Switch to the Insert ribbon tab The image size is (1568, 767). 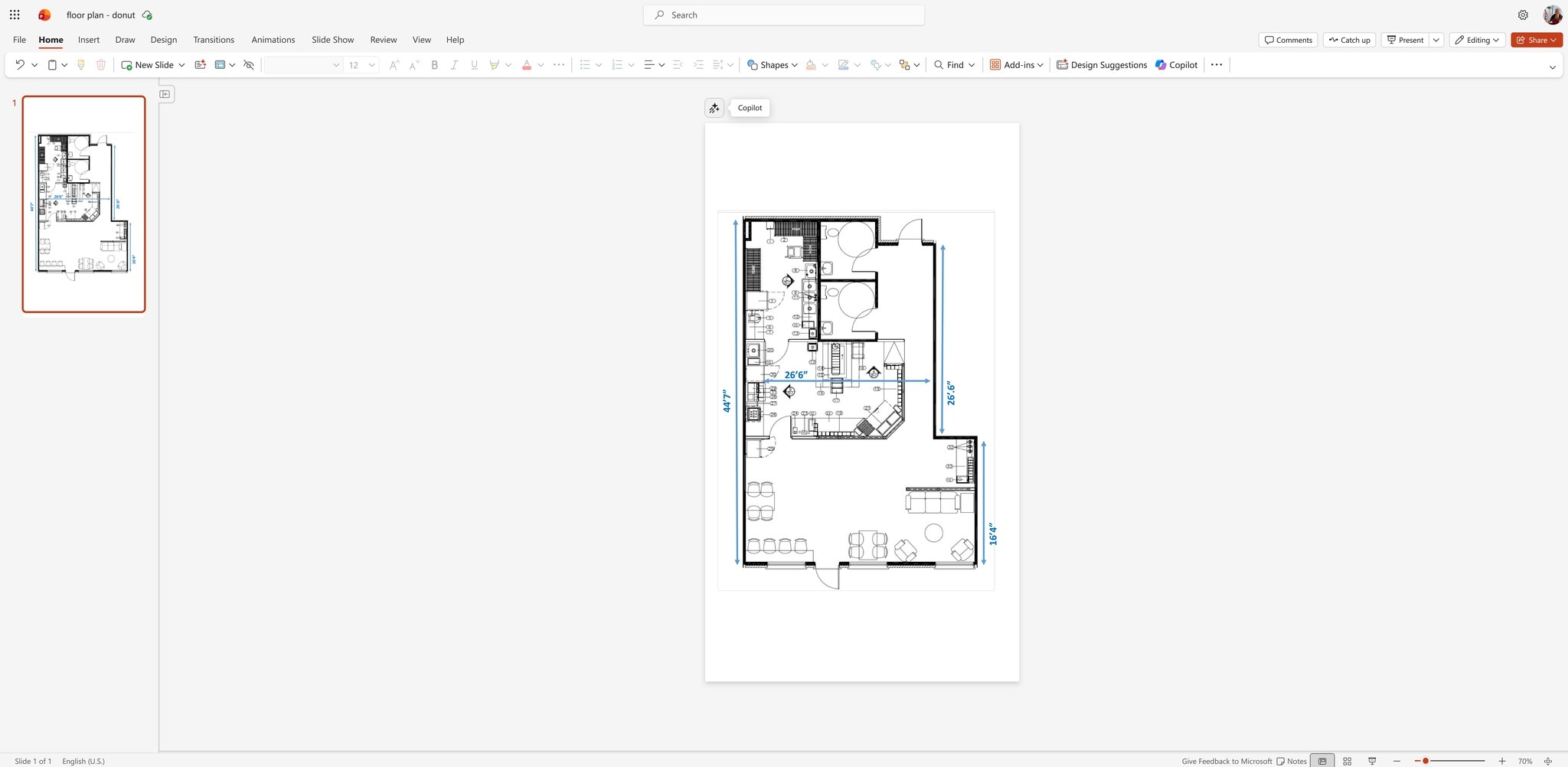coord(89,39)
